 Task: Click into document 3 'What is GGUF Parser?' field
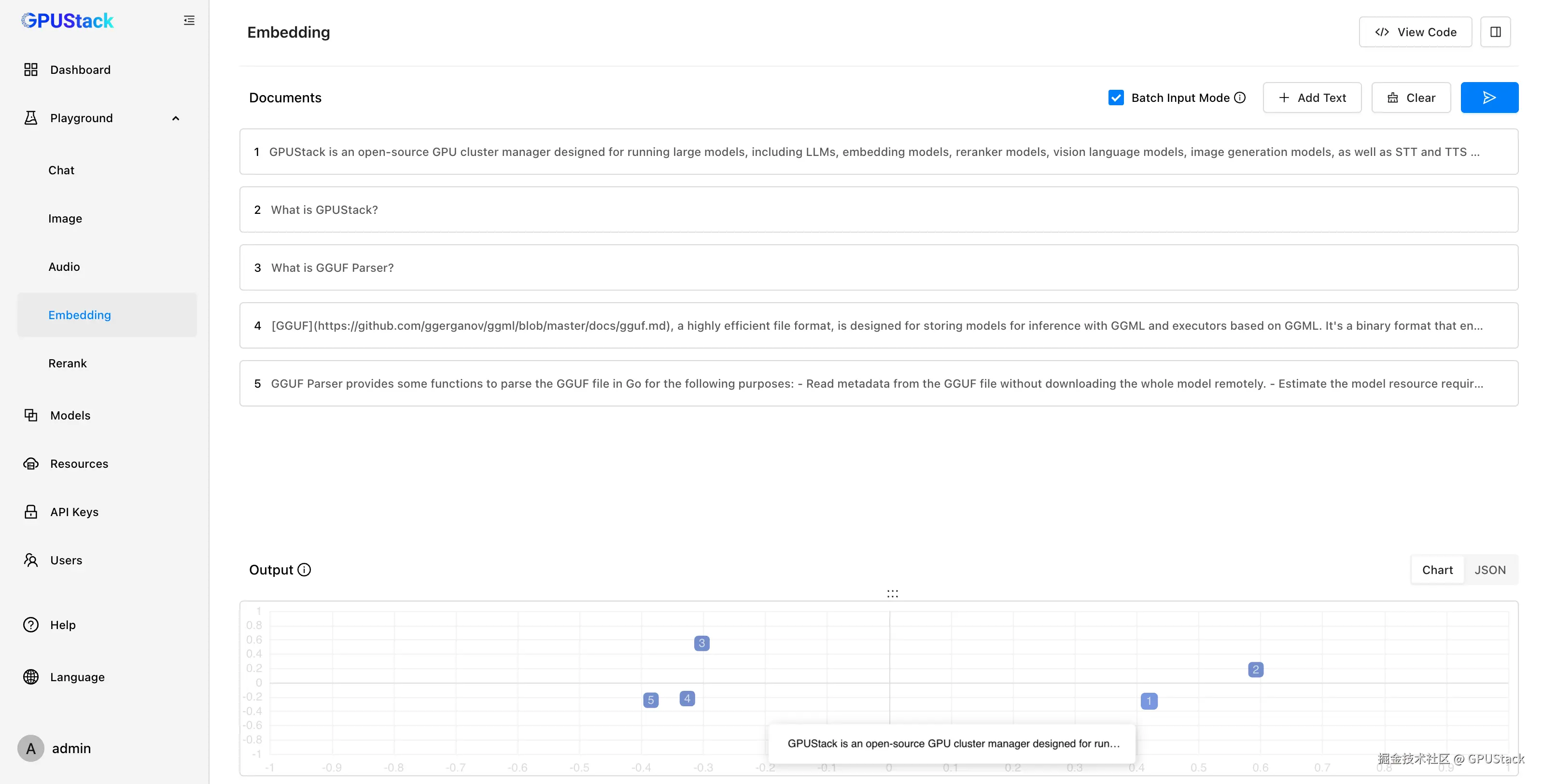click(878, 268)
